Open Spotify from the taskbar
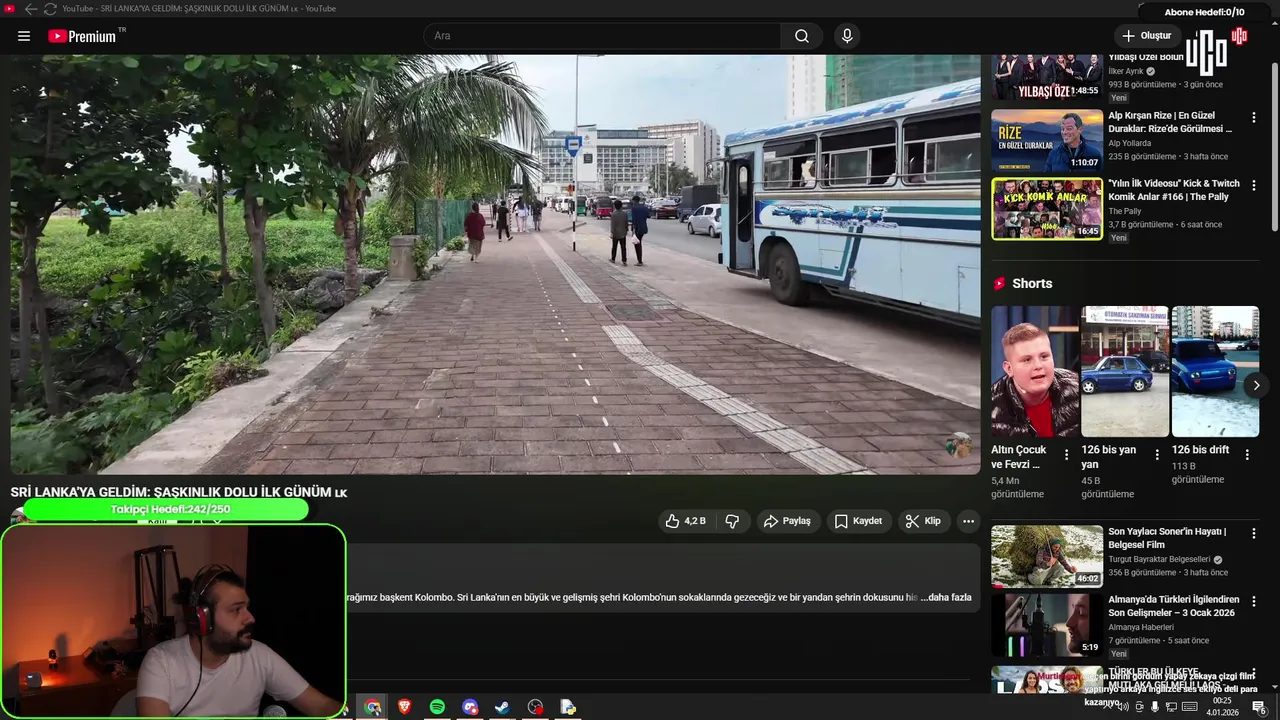This screenshot has height=720, width=1280. click(437, 707)
